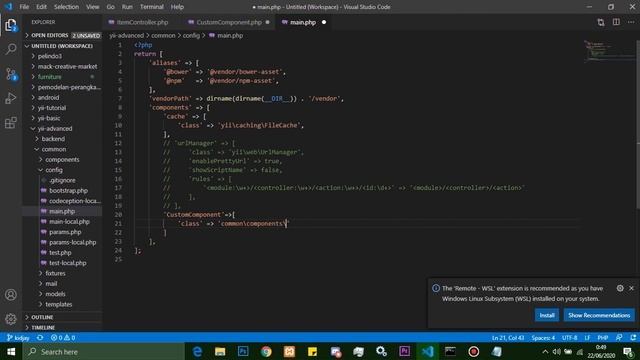Click the recording app icon in taskbar
The image size is (640, 360).
coord(473,351)
